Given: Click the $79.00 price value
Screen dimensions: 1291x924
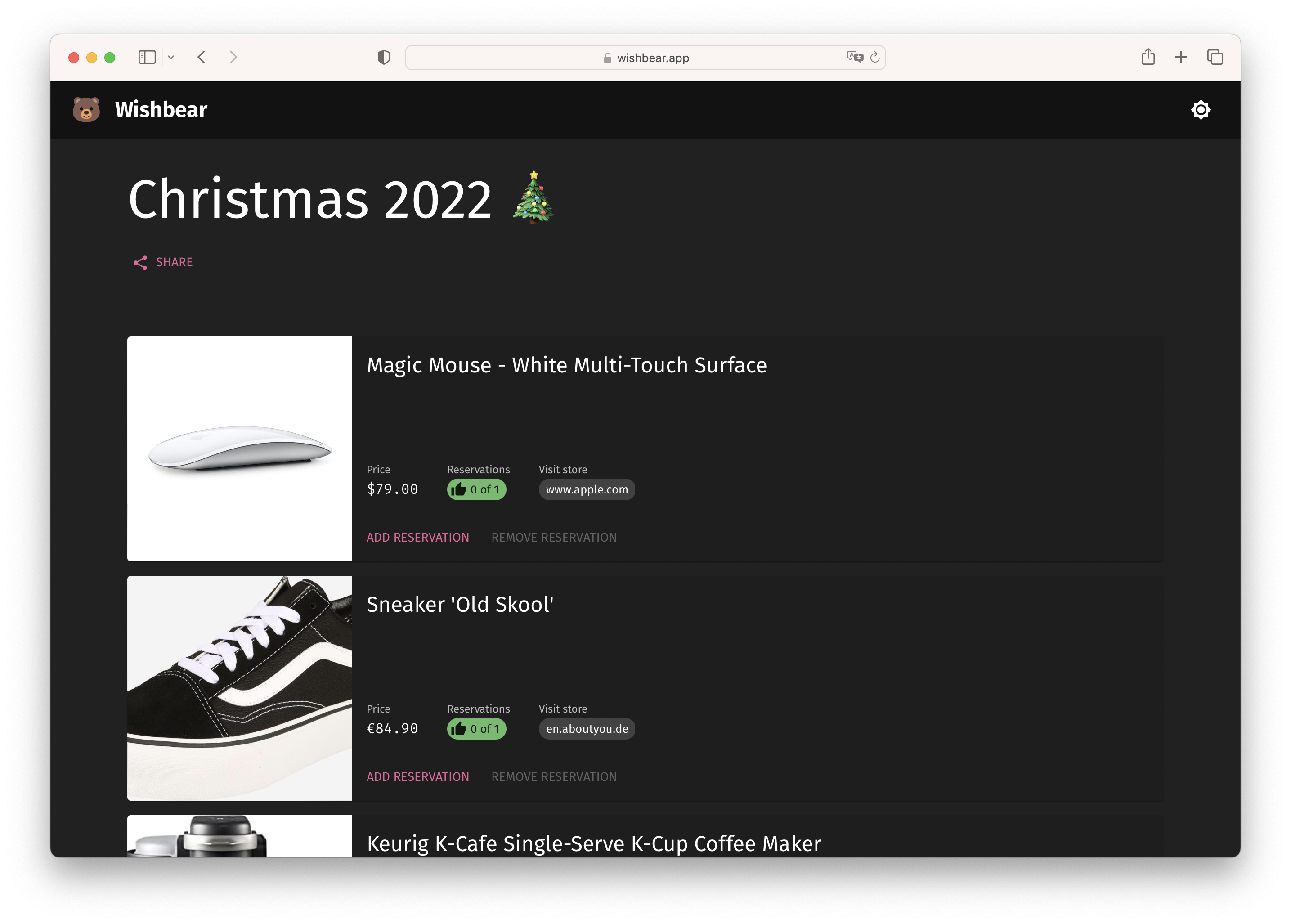Looking at the screenshot, I should (x=392, y=489).
